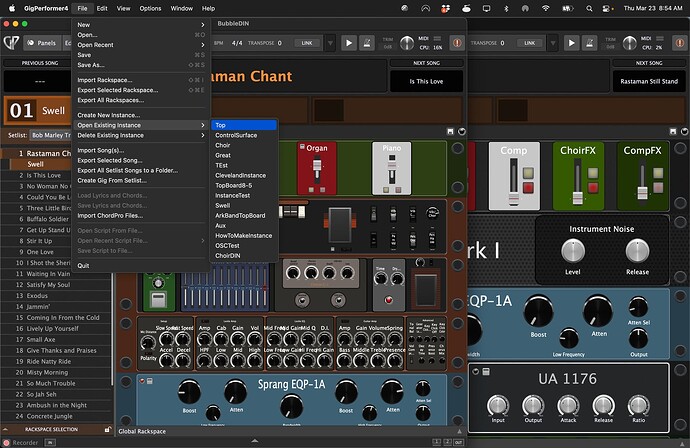
Task: Expand the Rackspace Selection panel arrow
Action: pos(5,430)
